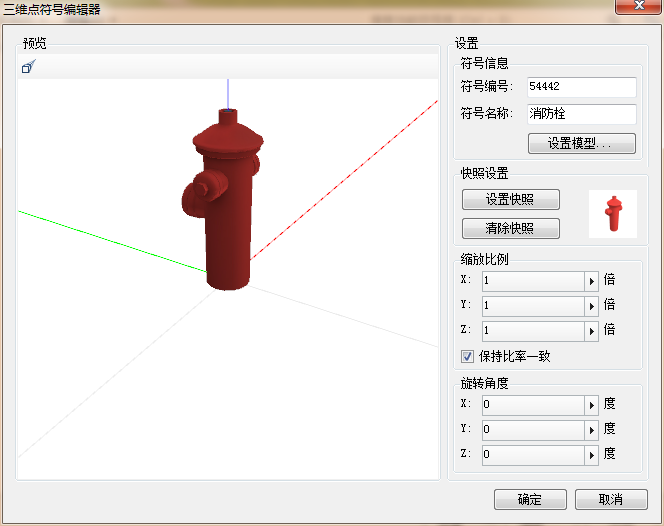Click the 符号编号 field showing 54442
The height and width of the screenshot is (526, 664).
(581, 87)
